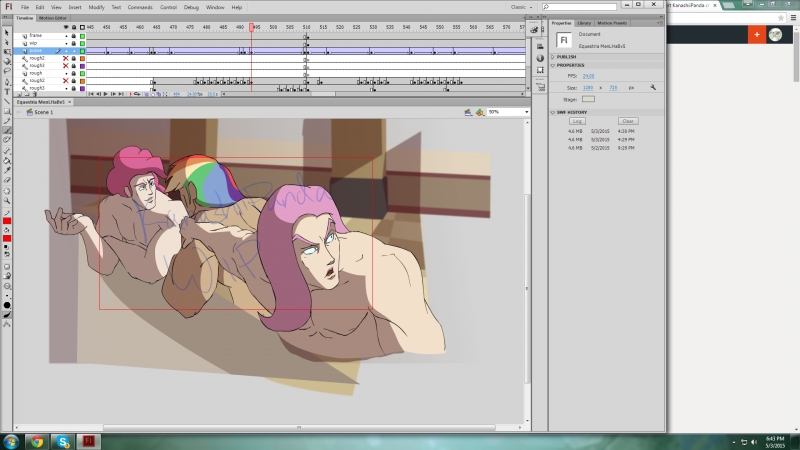Expand the PUBLISH section
The image size is (800, 450).
565,56
